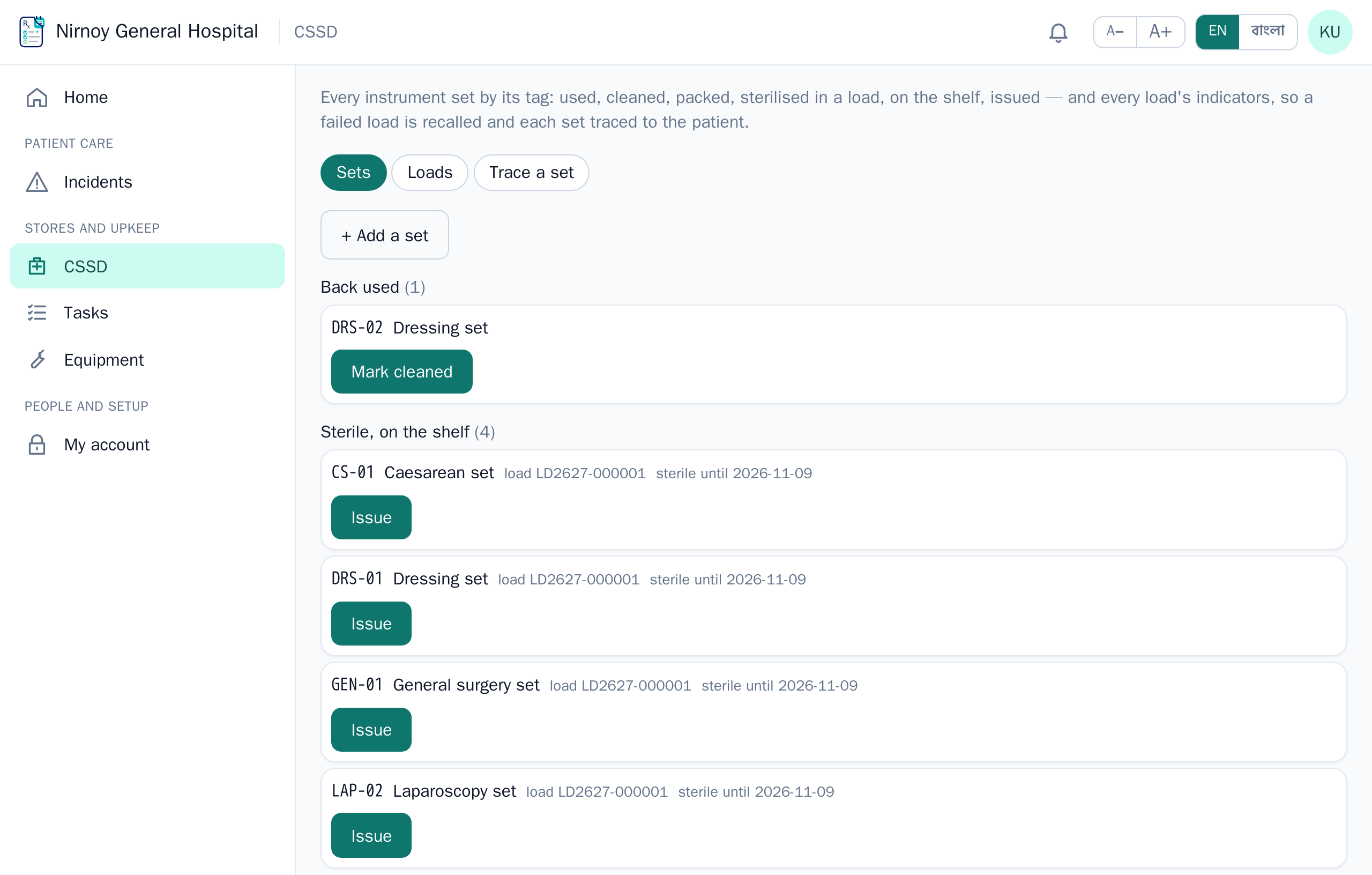The width and height of the screenshot is (1372, 875).
Task: Issue the DRS-01 Dressing set
Action: [x=371, y=624]
